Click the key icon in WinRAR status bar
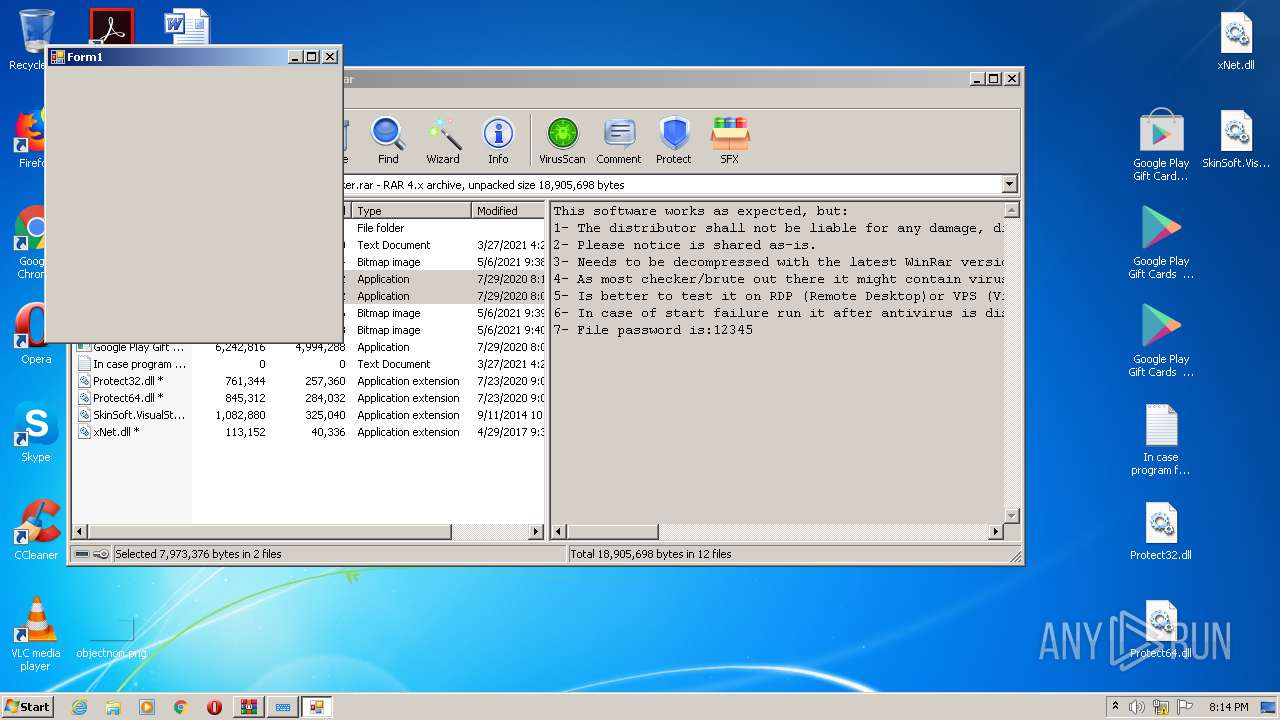 [x=101, y=554]
